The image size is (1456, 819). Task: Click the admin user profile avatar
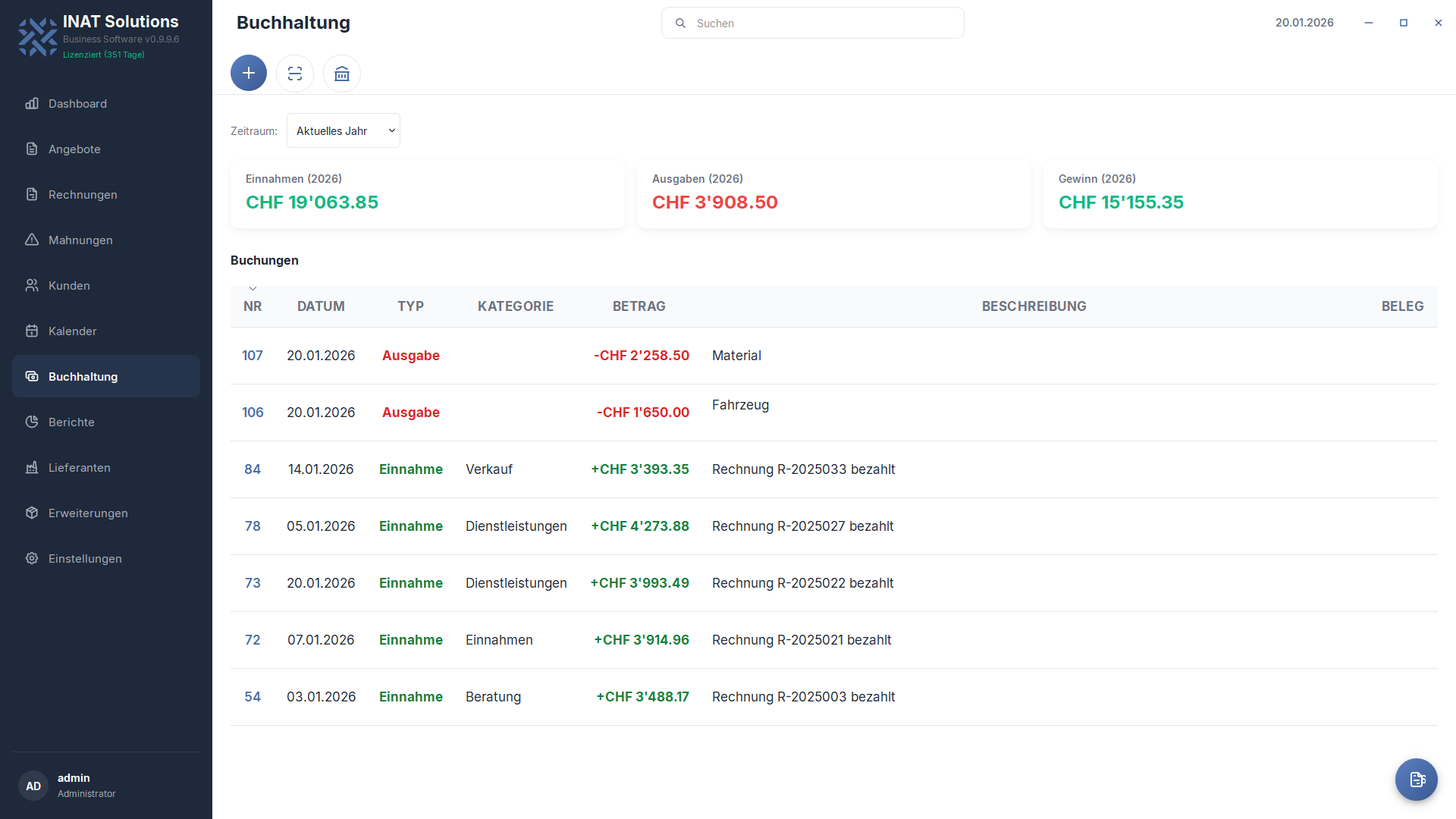tap(33, 786)
